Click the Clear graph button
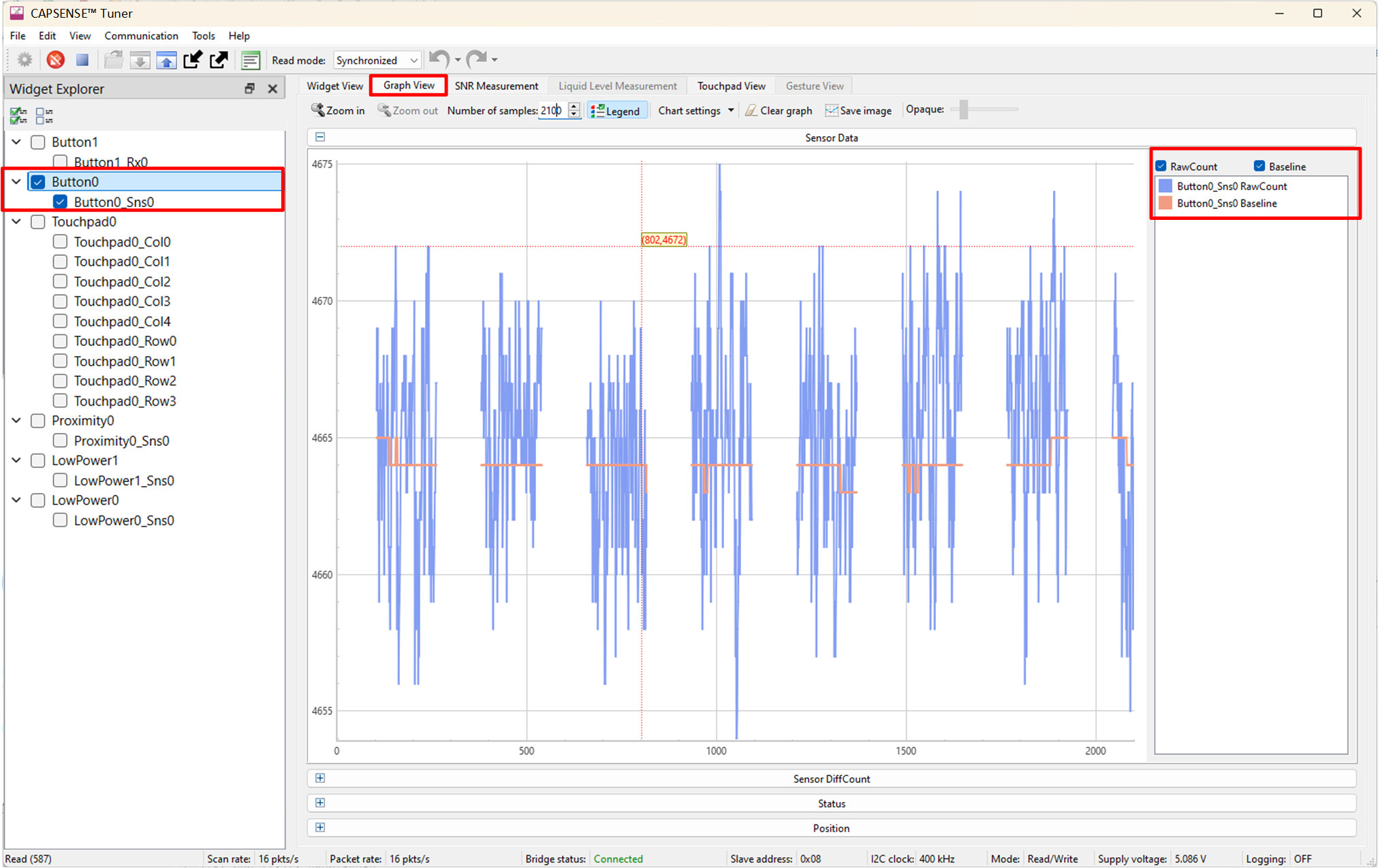This screenshot has height=868, width=1378. click(779, 110)
